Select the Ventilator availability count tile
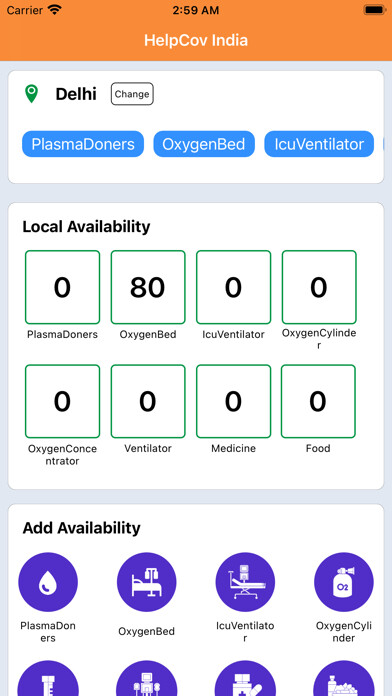The width and height of the screenshot is (392, 696). point(148,401)
